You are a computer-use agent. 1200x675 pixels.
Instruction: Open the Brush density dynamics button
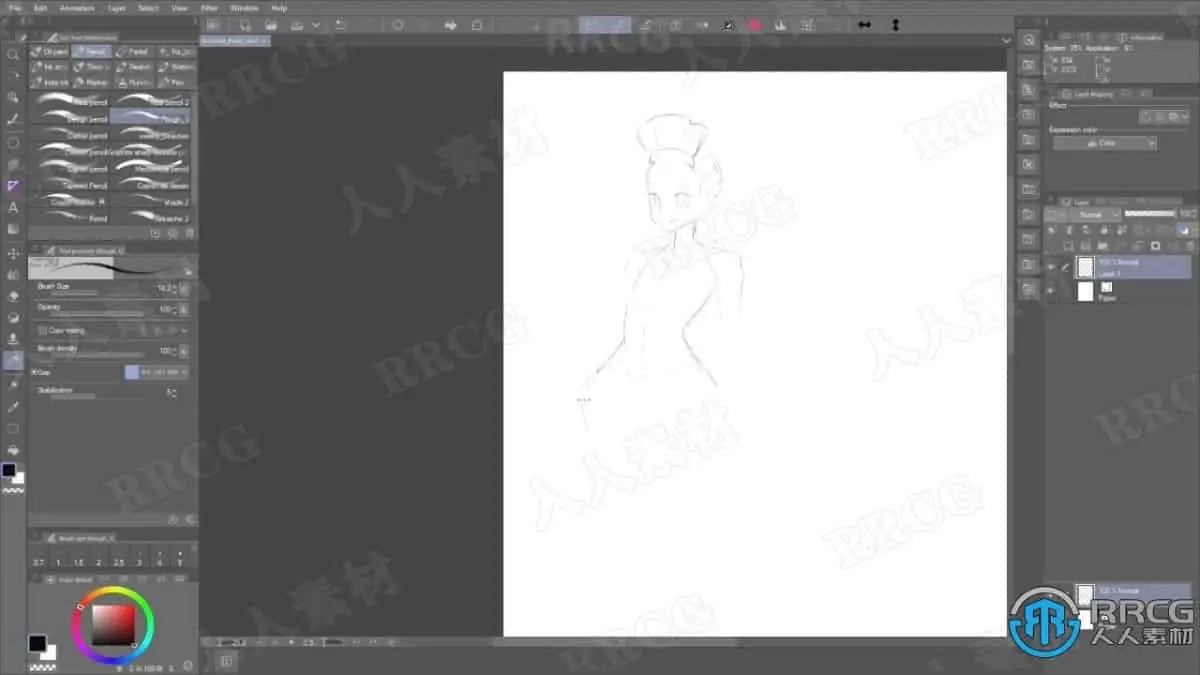184,351
